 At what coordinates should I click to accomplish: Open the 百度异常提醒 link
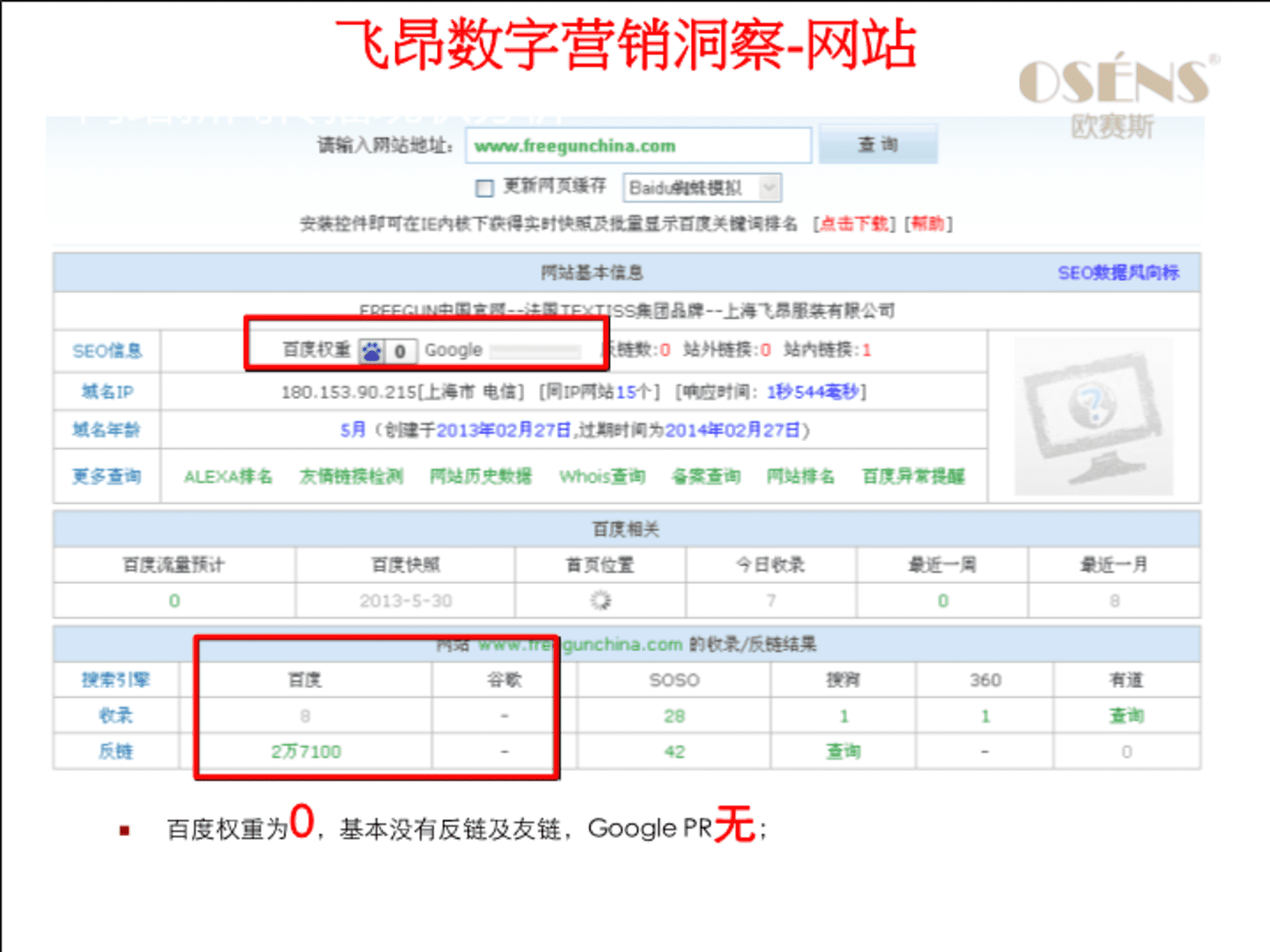tap(913, 476)
